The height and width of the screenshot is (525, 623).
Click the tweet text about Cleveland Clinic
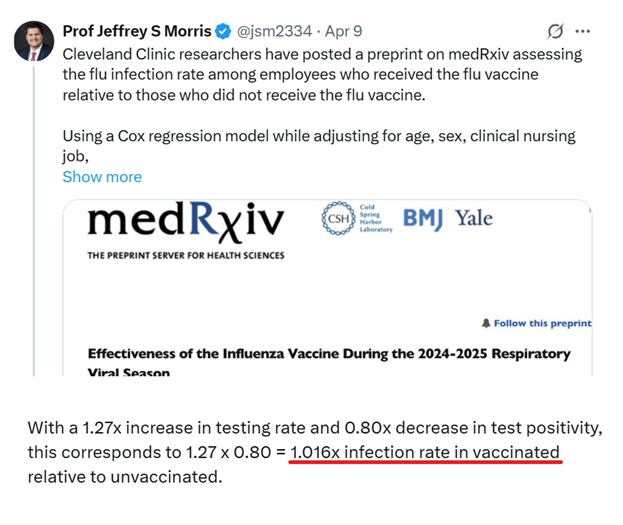coord(322,75)
